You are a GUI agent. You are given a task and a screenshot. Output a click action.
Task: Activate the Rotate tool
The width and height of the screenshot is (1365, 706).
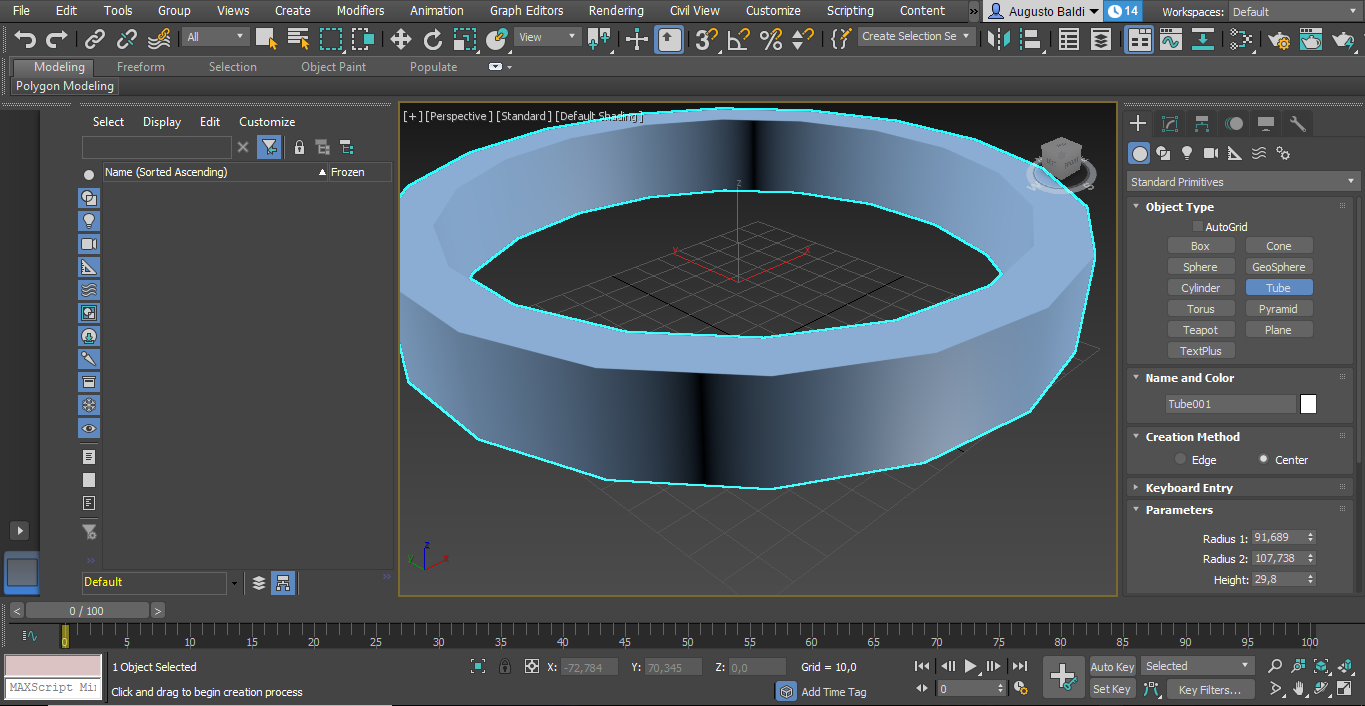tap(432, 39)
